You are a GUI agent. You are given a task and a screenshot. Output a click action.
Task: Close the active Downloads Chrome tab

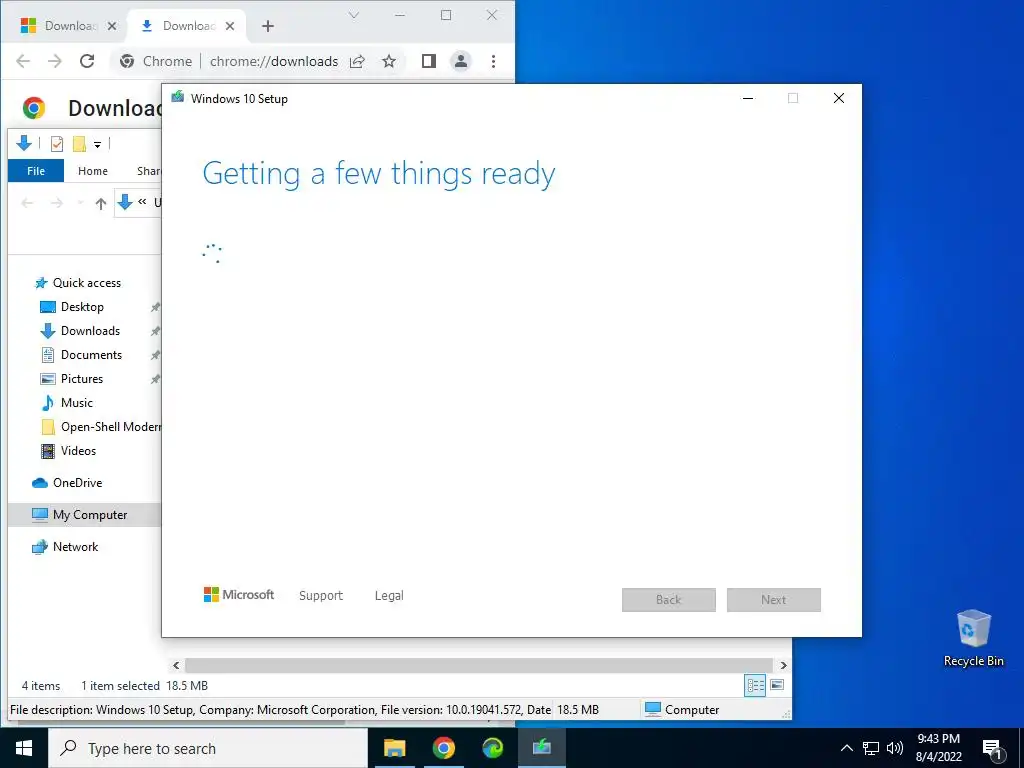pyautogui.click(x=230, y=26)
